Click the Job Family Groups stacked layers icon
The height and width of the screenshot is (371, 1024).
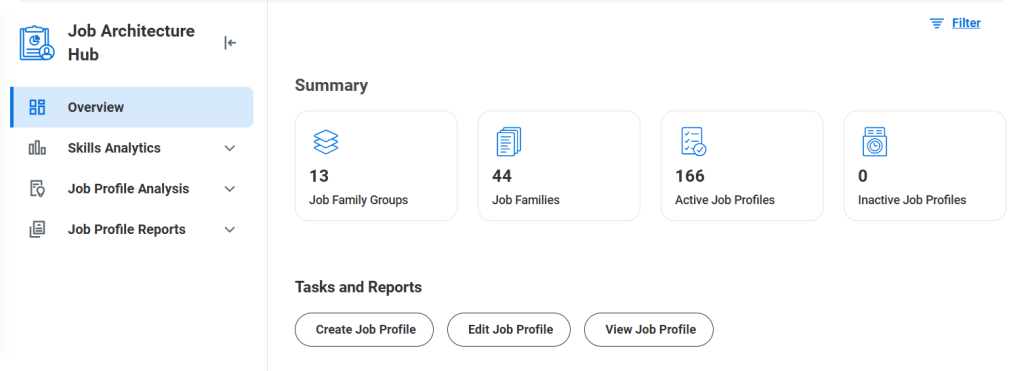[326, 142]
